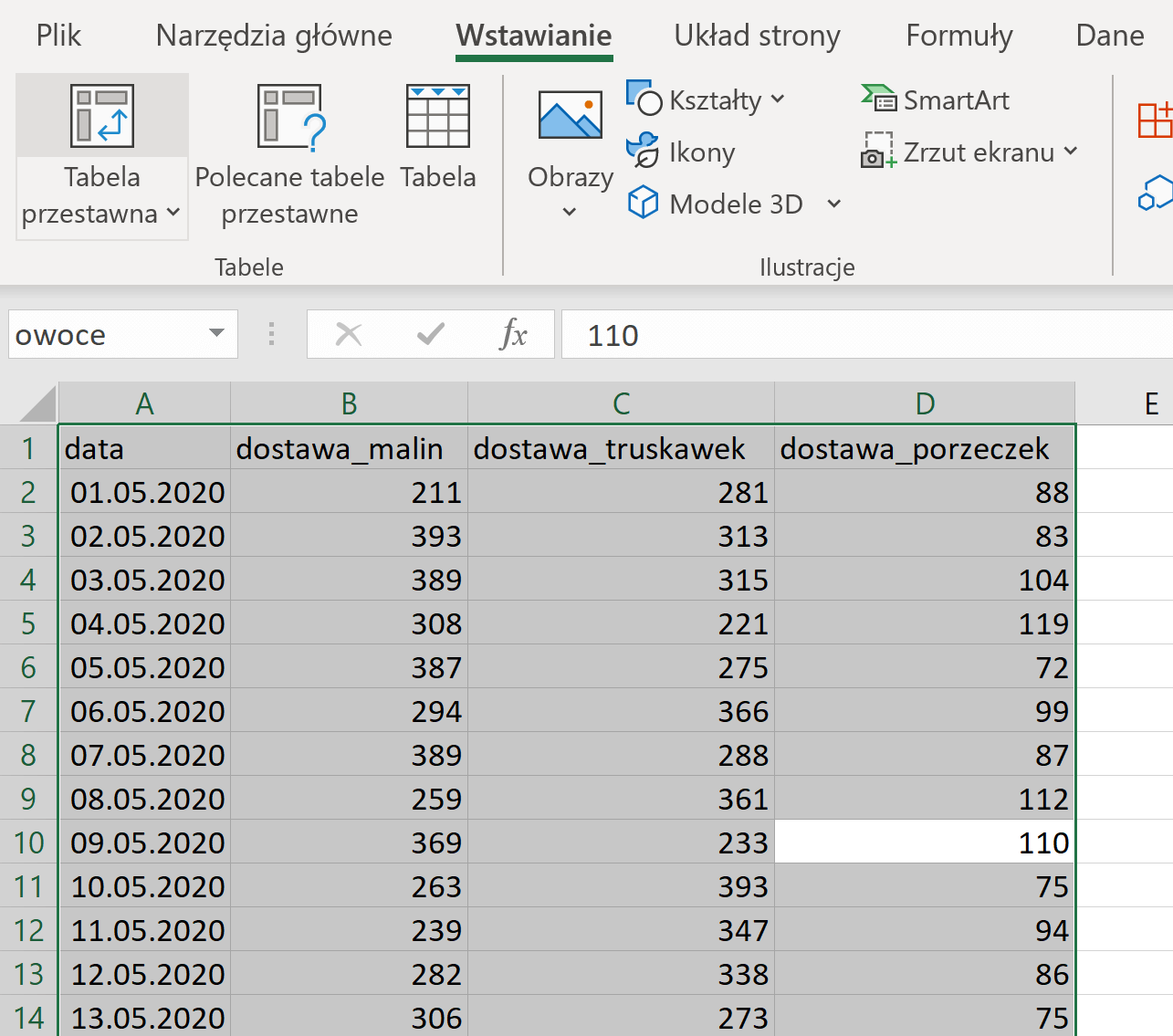1173x1036 pixels.
Task: Select column D header
Action: pyautogui.click(x=925, y=403)
